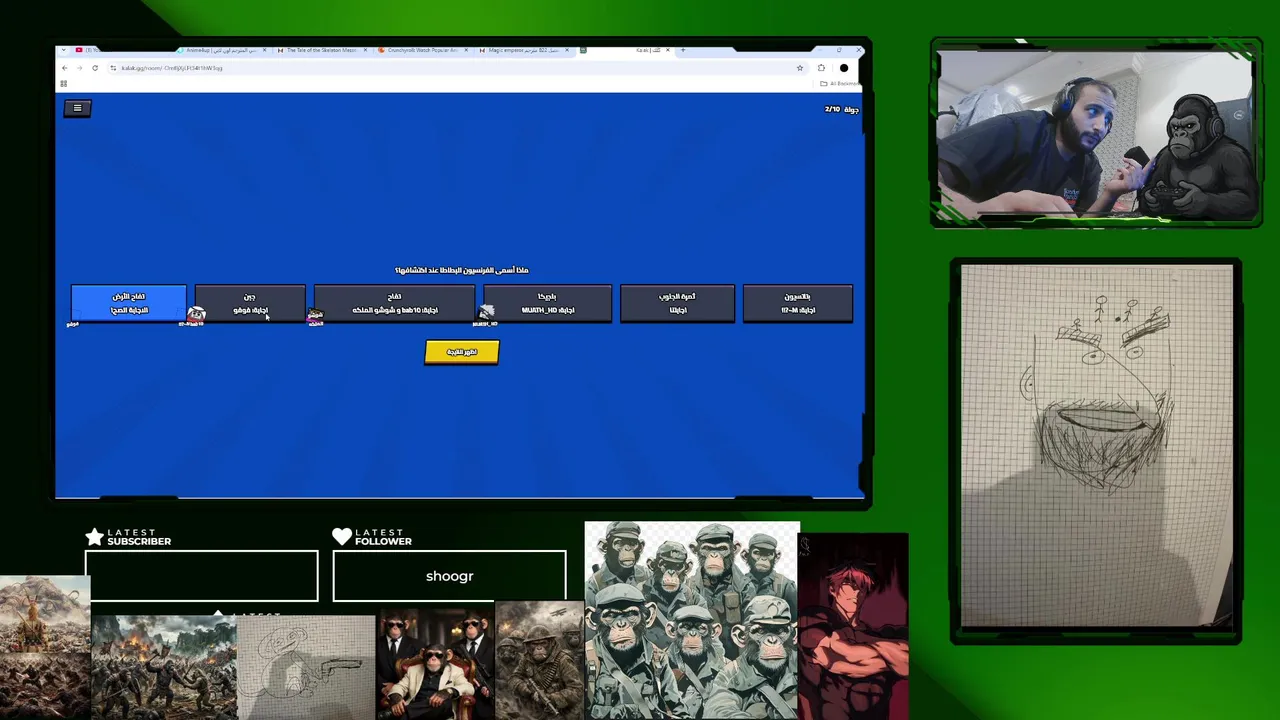Select the answer card labeled أميرة الجنوب
The width and height of the screenshot is (1280, 720).
tap(677, 303)
